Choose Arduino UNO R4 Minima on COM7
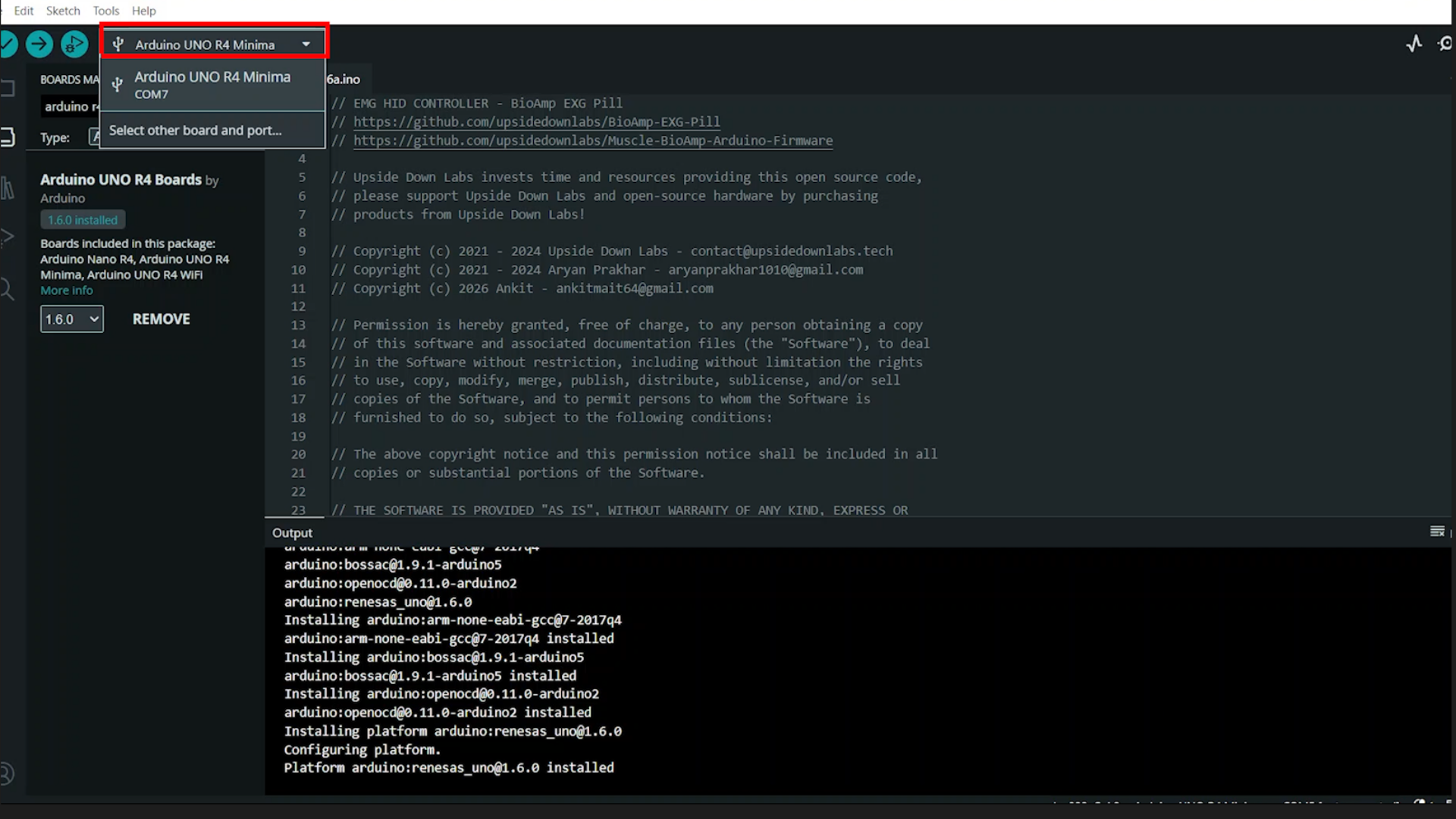Screen dimensions: 1456x819 (212, 85)
